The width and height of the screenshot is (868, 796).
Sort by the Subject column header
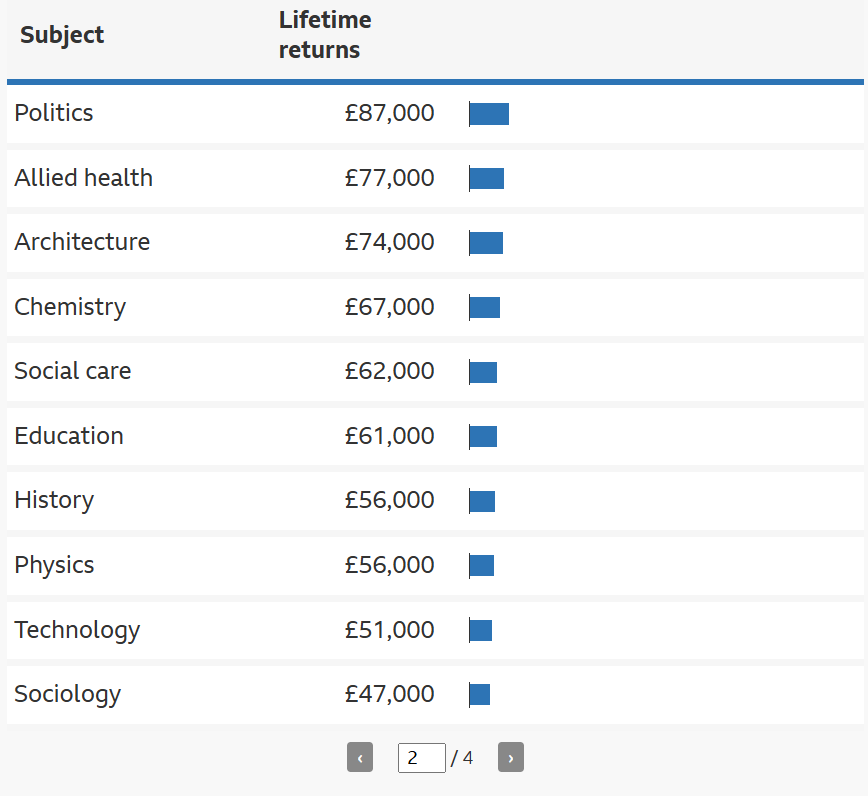click(61, 35)
